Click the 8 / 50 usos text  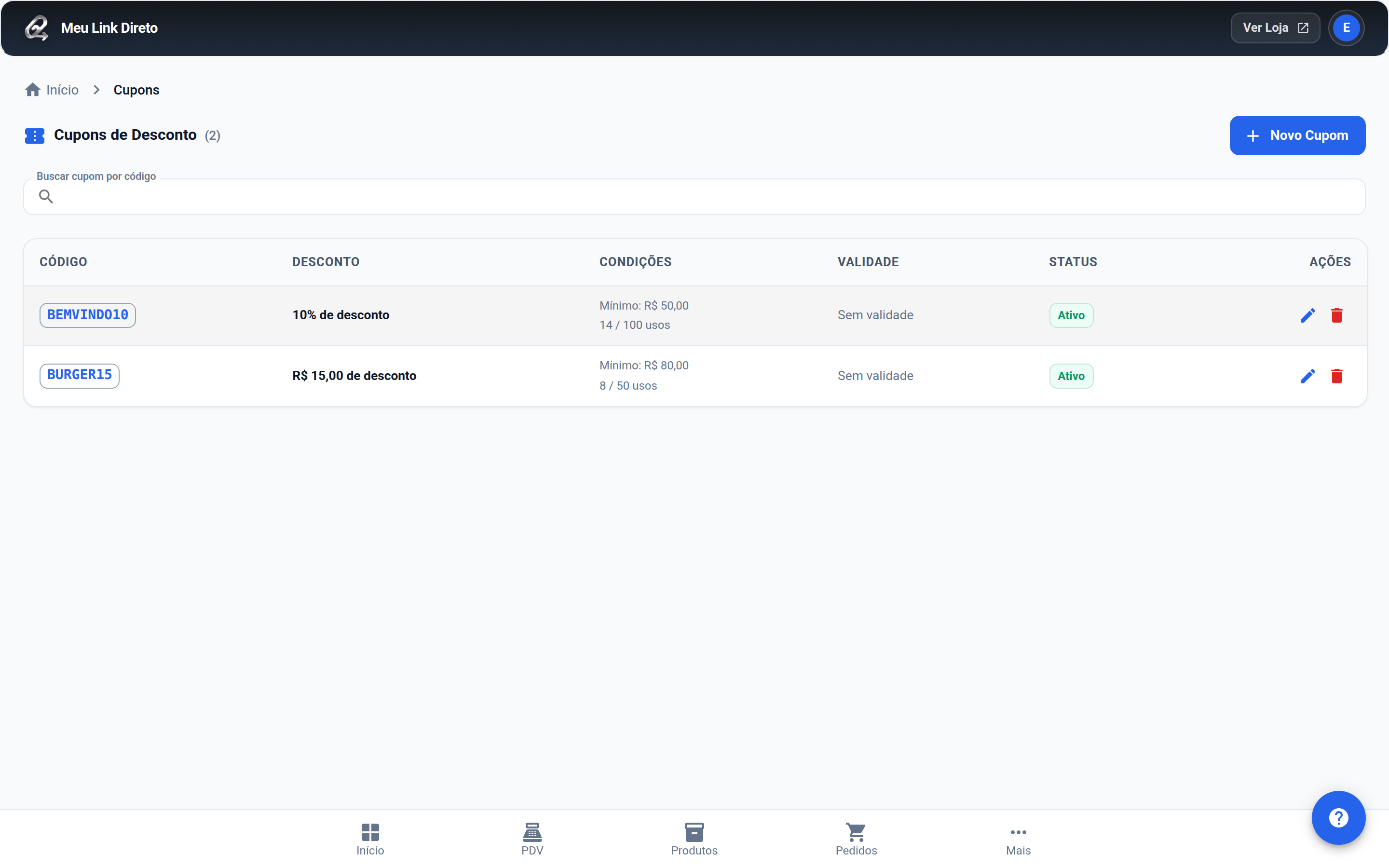(x=628, y=386)
